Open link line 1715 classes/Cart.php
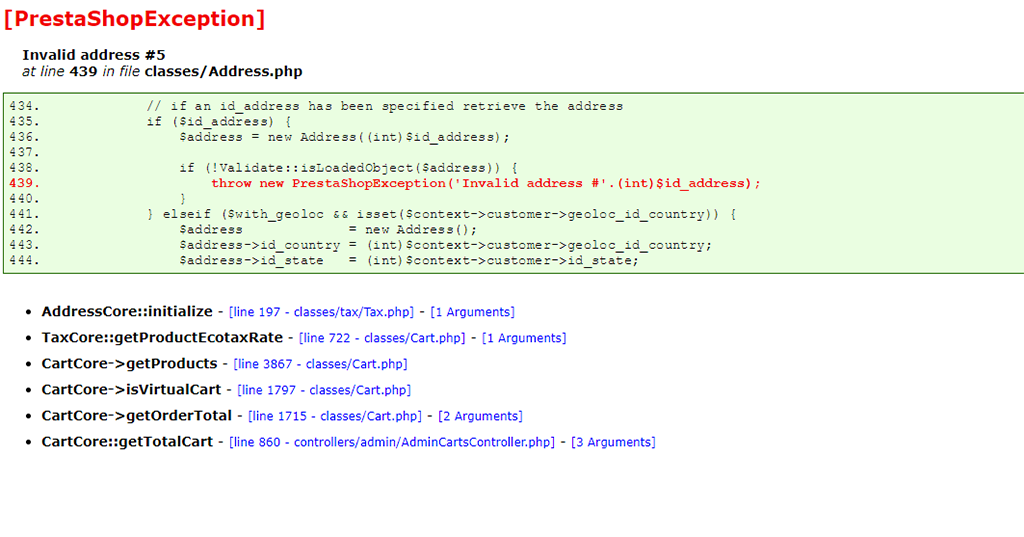 coord(335,417)
